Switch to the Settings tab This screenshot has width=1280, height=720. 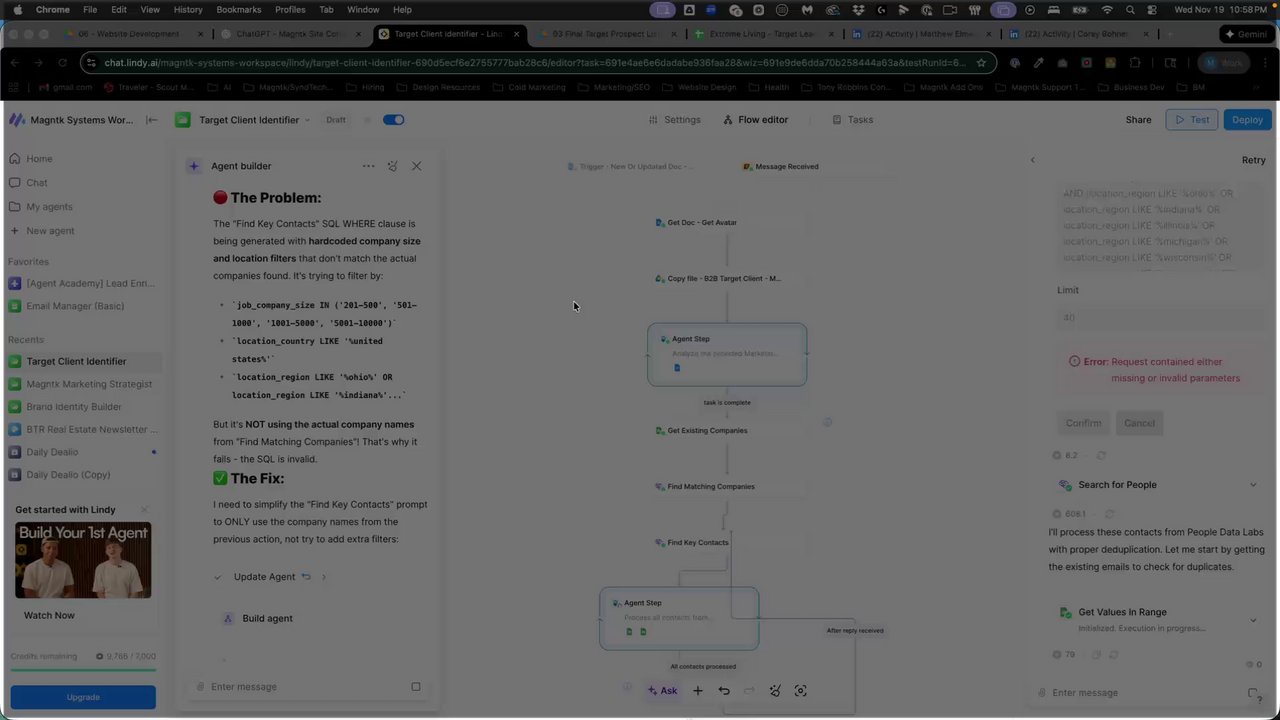coord(675,120)
